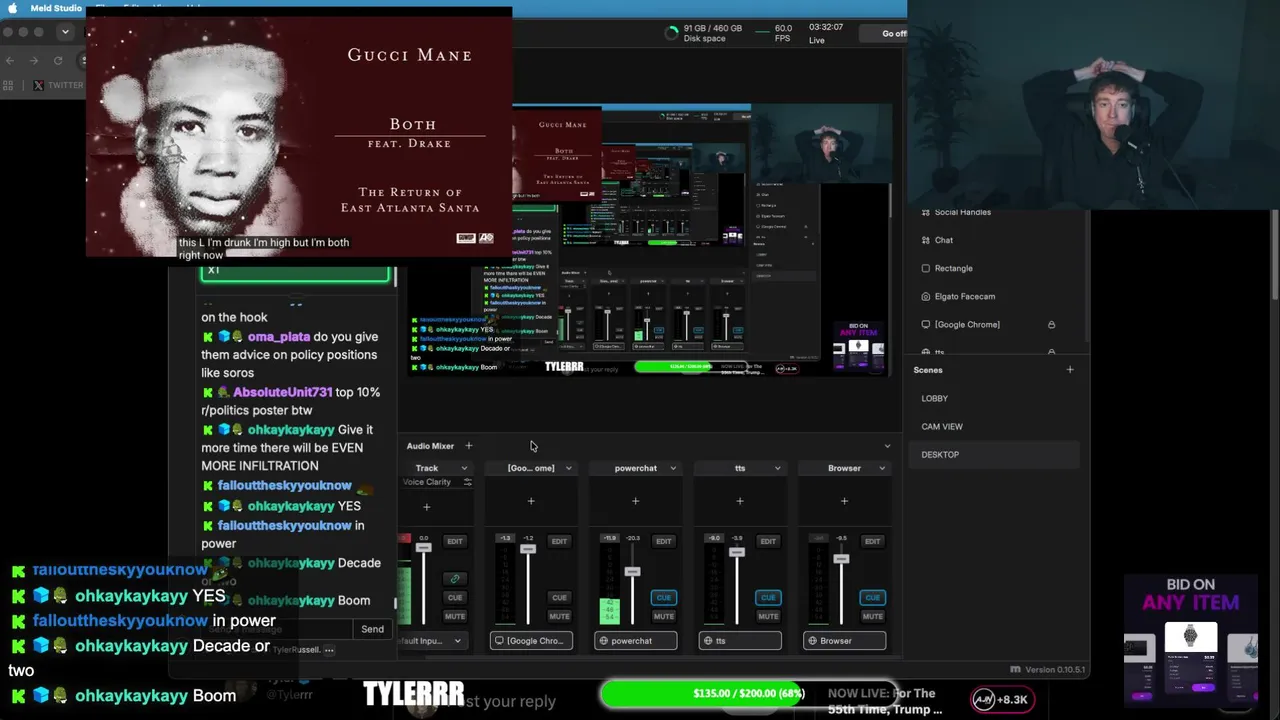Add an effect to the tts channel
This screenshot has height=720, width=1280.
pos(740,501)
